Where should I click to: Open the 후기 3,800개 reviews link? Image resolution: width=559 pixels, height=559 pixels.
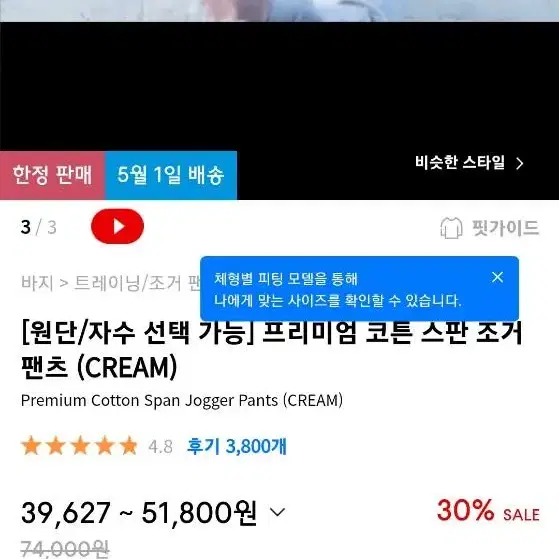[237, 446]
